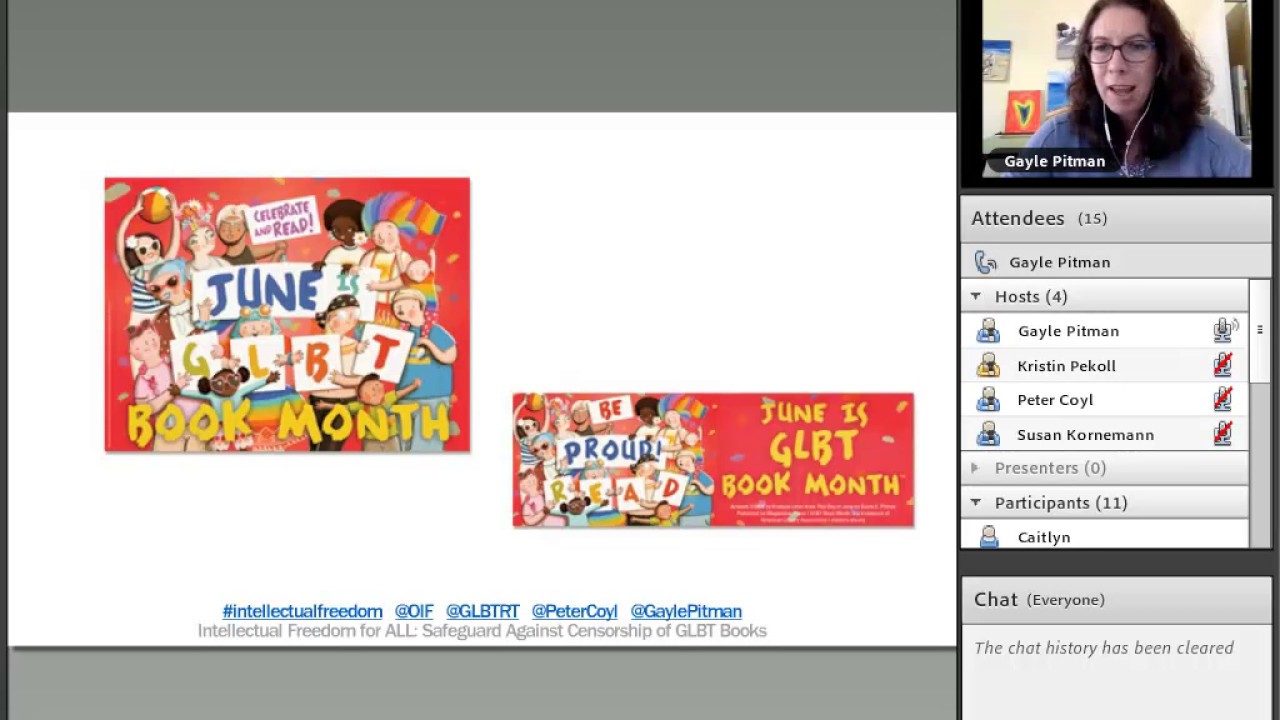Click Gayle Pitman's host avatar icon
The height and width of the screenshot is (720, 1280).
988,331
